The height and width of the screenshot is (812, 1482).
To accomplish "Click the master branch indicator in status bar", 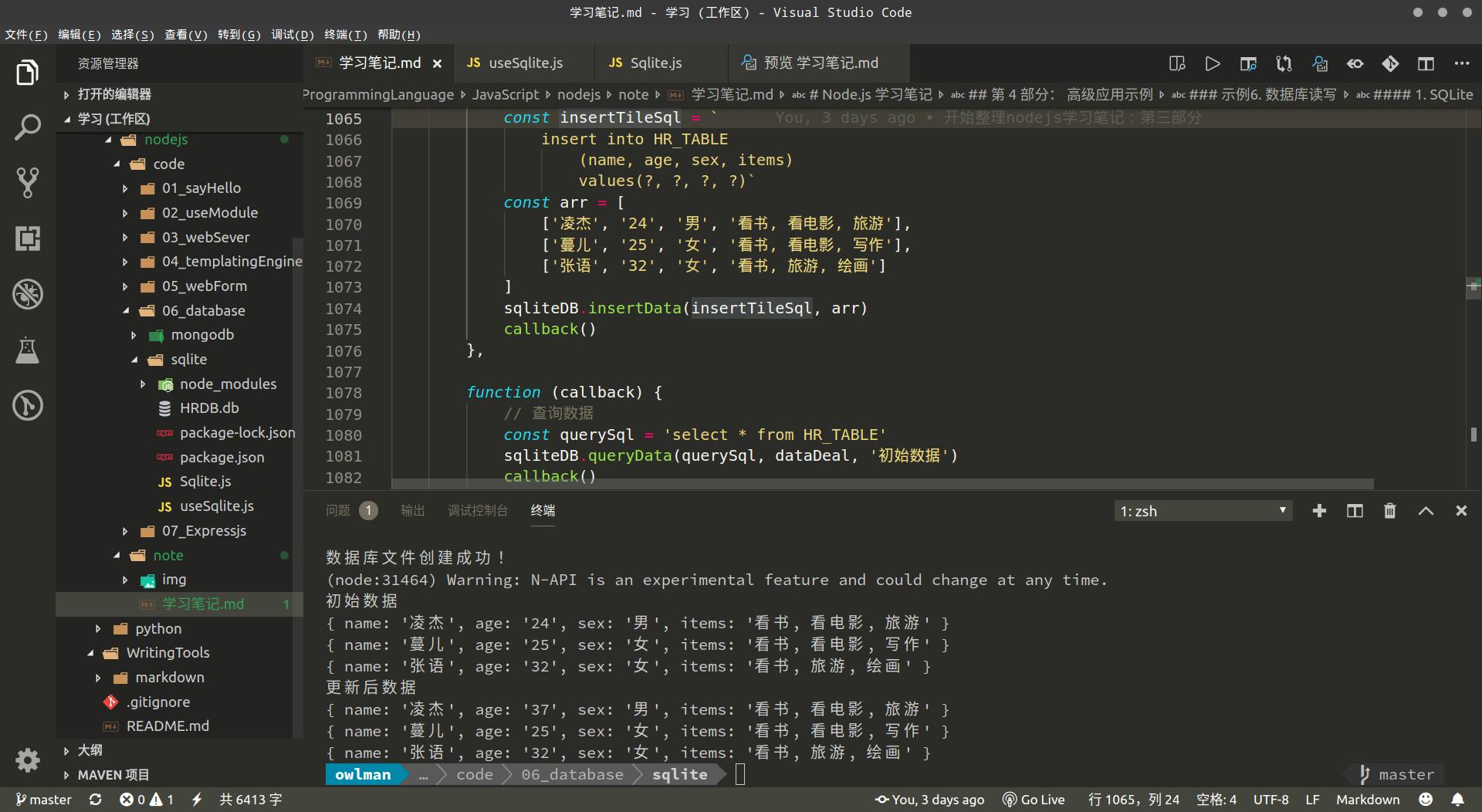I will point(44,800).
